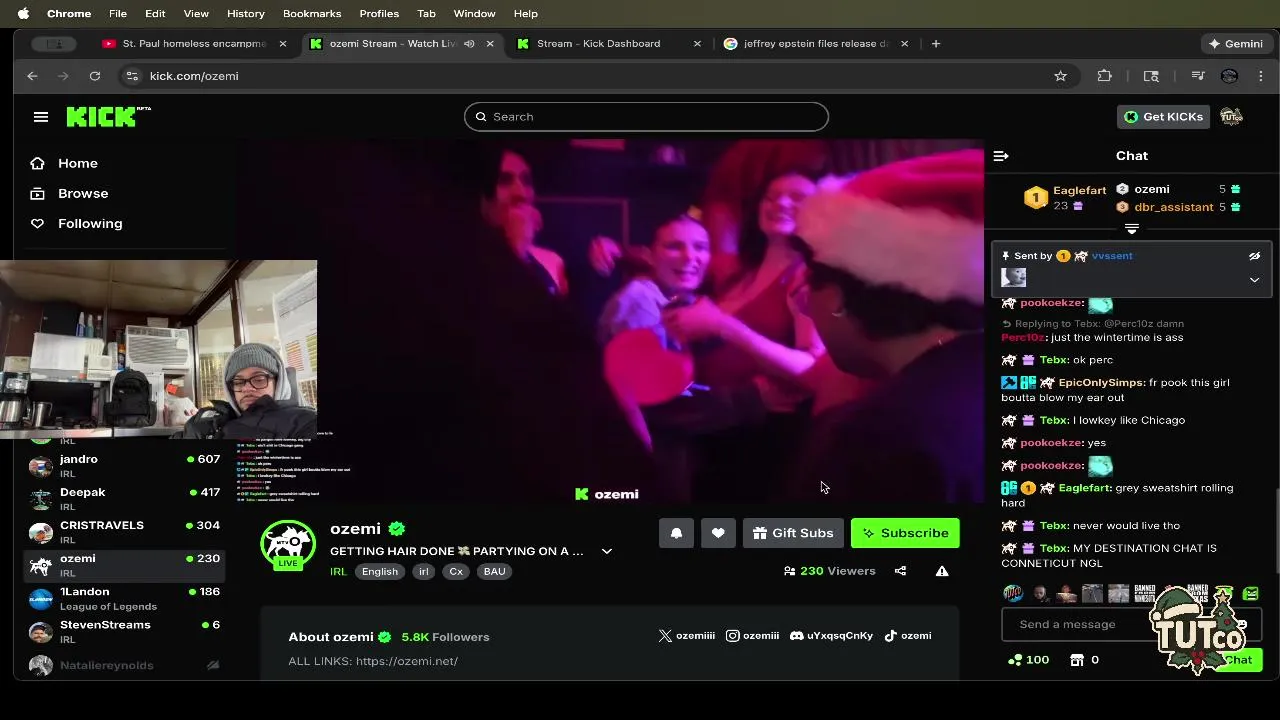Open the Kick hamburger sidebar menu

(x=41, y=117)
